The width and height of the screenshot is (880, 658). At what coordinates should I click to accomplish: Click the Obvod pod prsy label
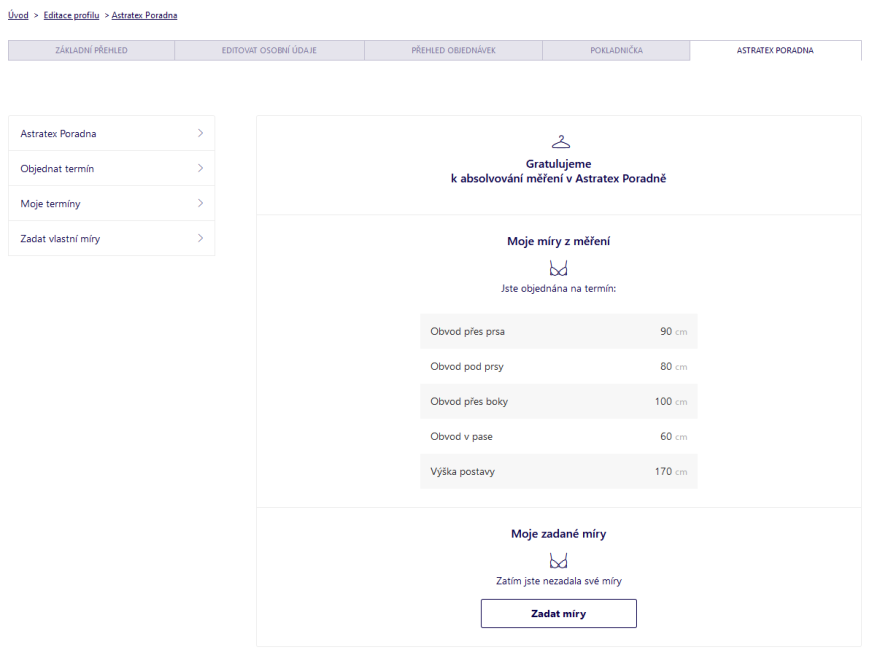pos(467,367)
